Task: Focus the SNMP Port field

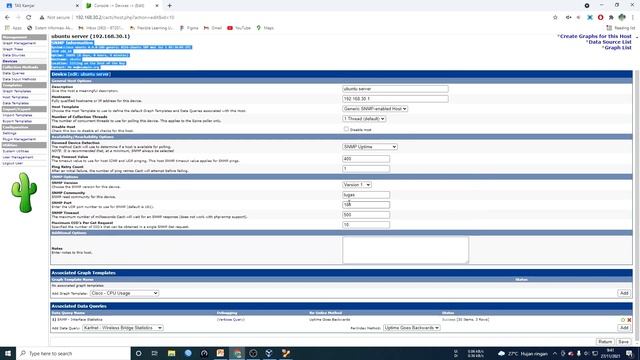Action: 366,204
